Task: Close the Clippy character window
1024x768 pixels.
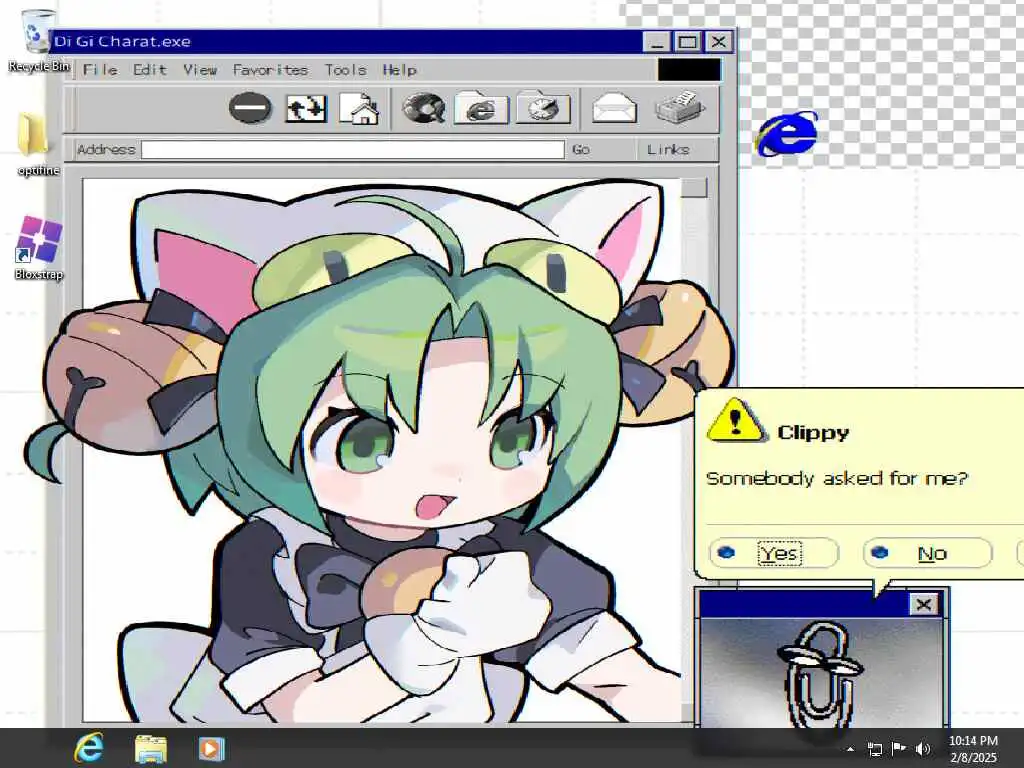Action: (923, 605)
